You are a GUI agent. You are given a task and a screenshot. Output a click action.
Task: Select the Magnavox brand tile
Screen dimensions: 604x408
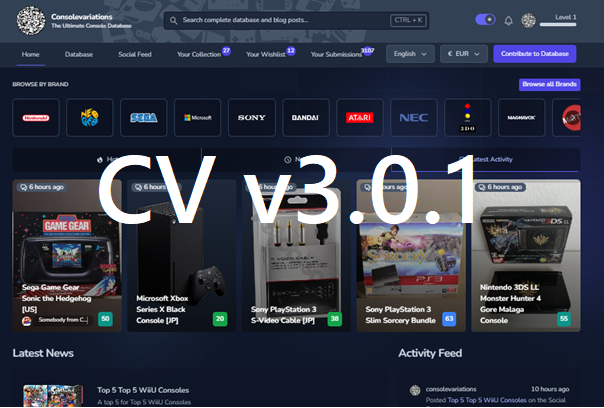tap(522, 118)
